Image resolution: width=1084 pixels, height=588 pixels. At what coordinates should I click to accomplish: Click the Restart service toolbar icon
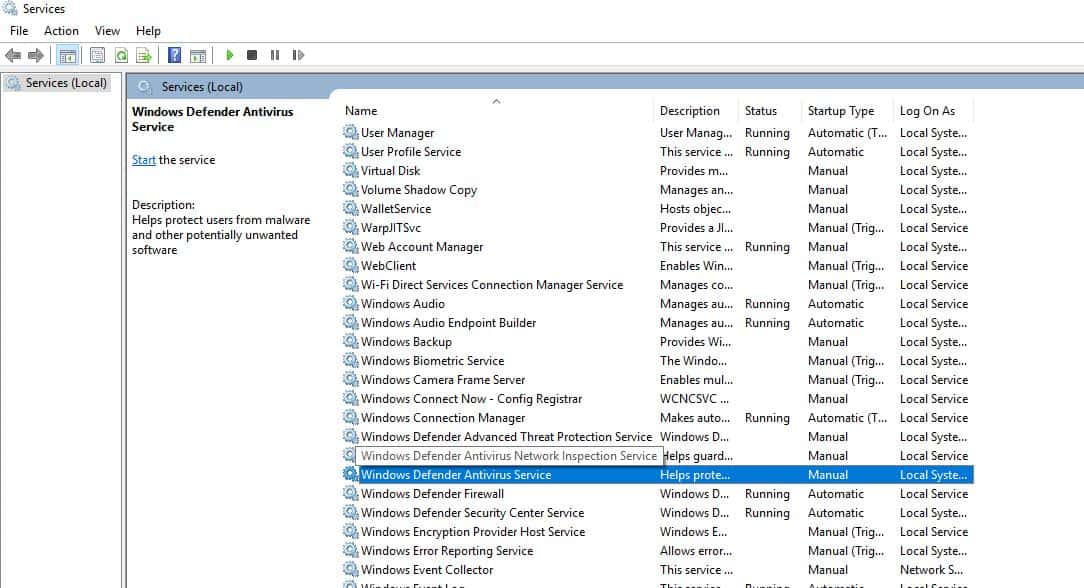pos(299,55)
